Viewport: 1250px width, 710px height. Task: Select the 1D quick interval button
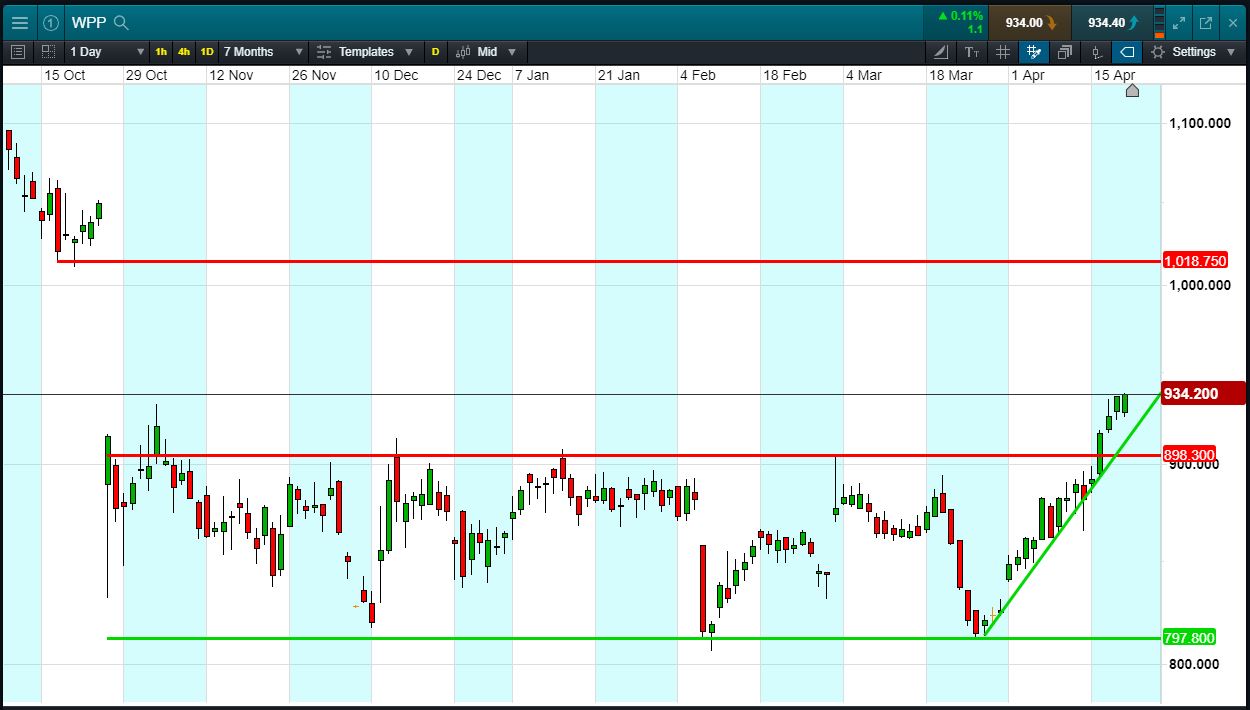(207, 52)
